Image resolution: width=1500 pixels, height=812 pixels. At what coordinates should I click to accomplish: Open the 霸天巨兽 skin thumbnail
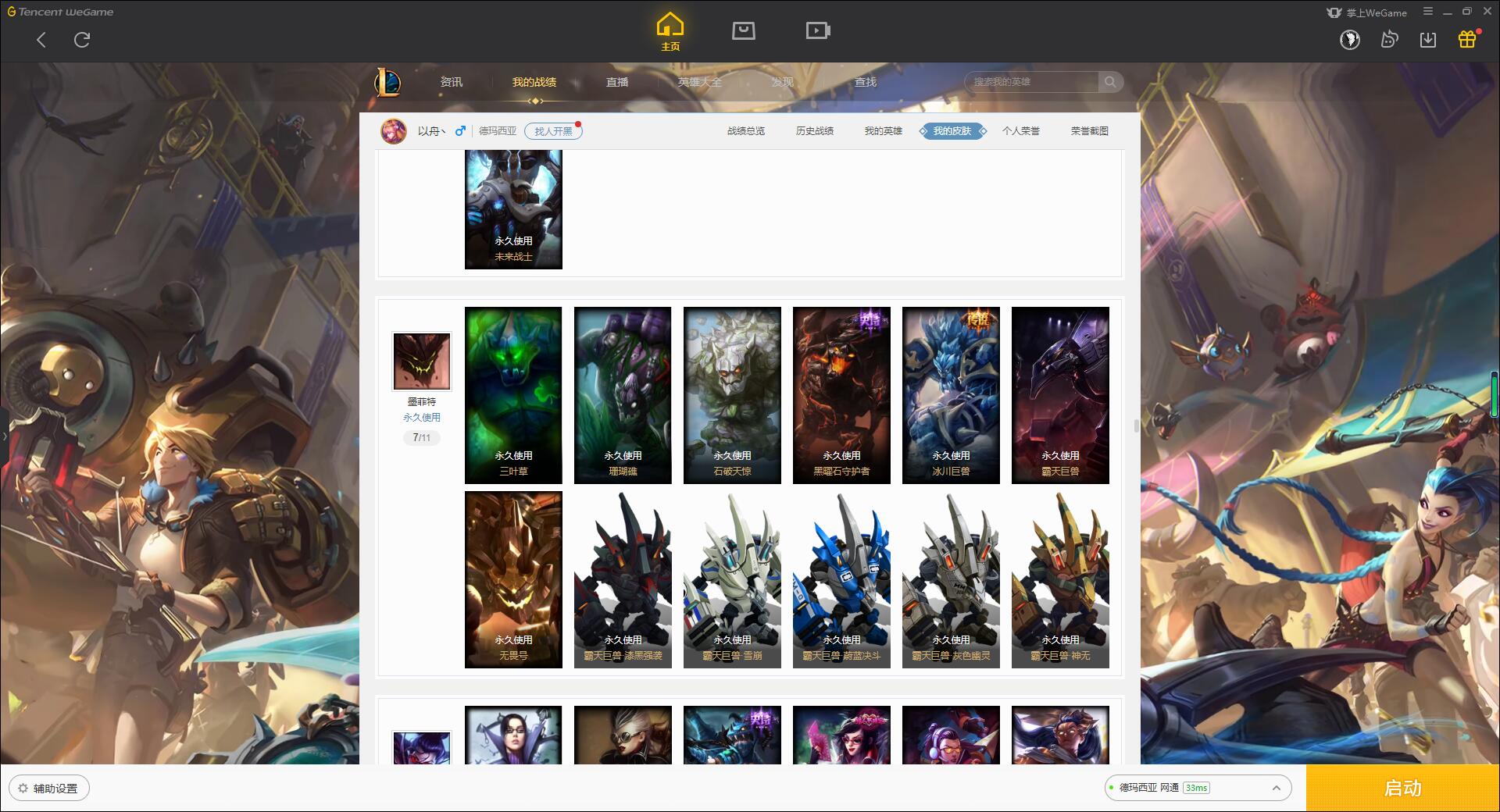(1060, 395)
